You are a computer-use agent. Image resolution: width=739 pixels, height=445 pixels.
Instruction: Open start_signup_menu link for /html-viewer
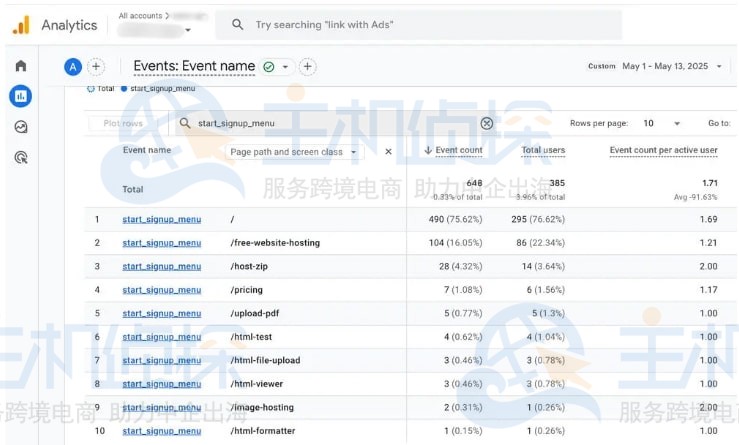pyautogui.click(x=162, y=385)
